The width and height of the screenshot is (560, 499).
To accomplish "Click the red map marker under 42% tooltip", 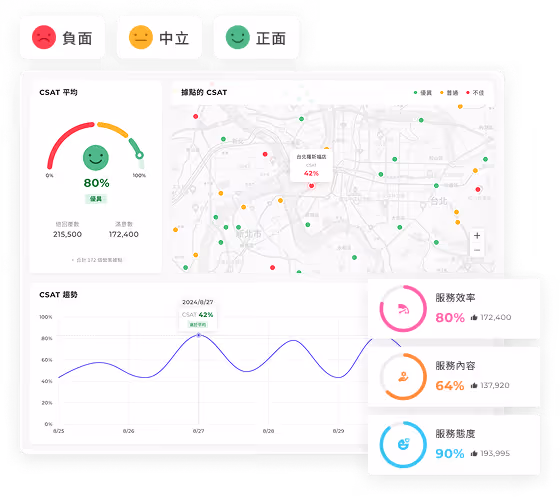I will (311, 185).
